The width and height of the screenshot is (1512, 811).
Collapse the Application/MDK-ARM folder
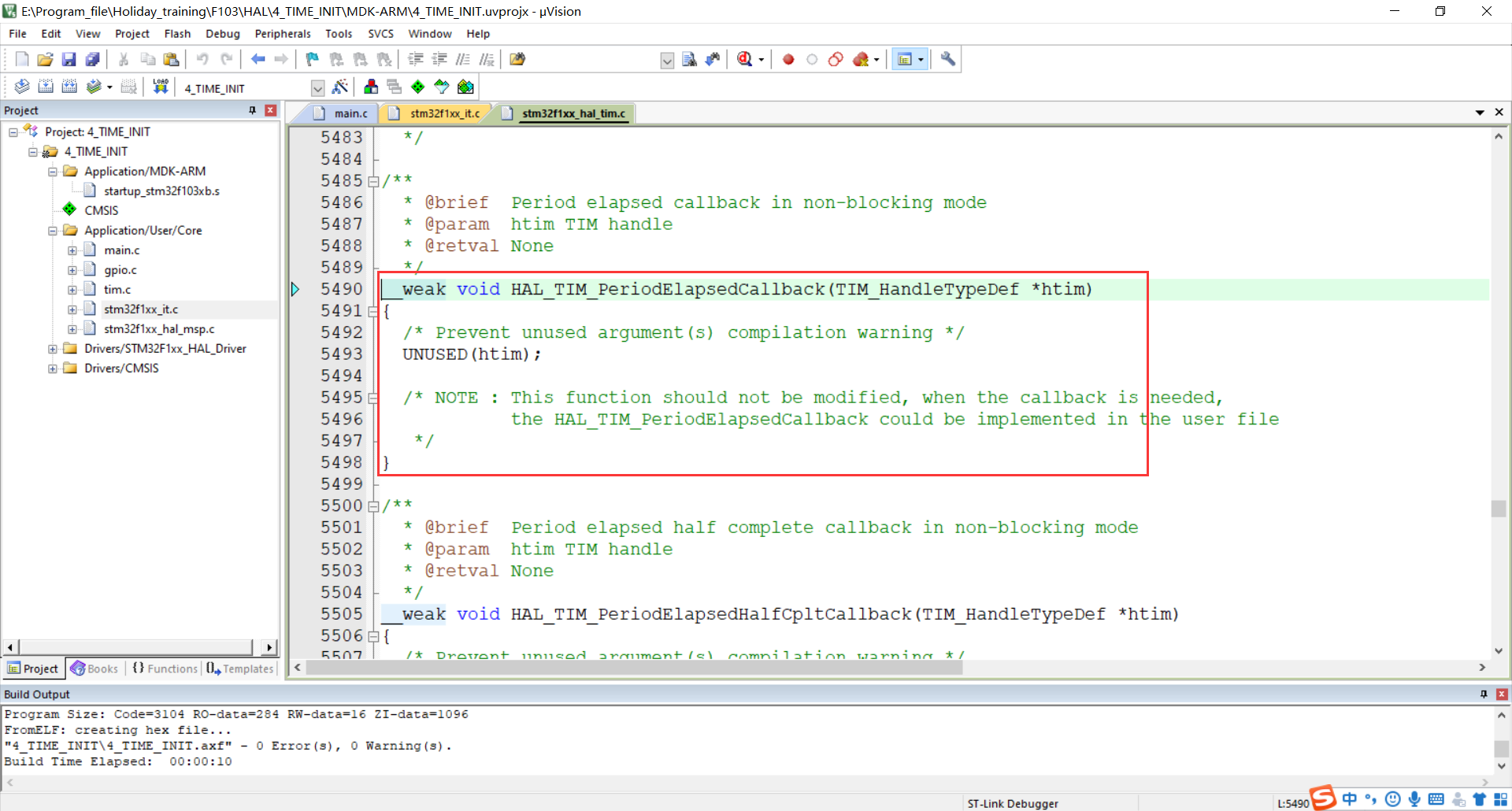53,172
